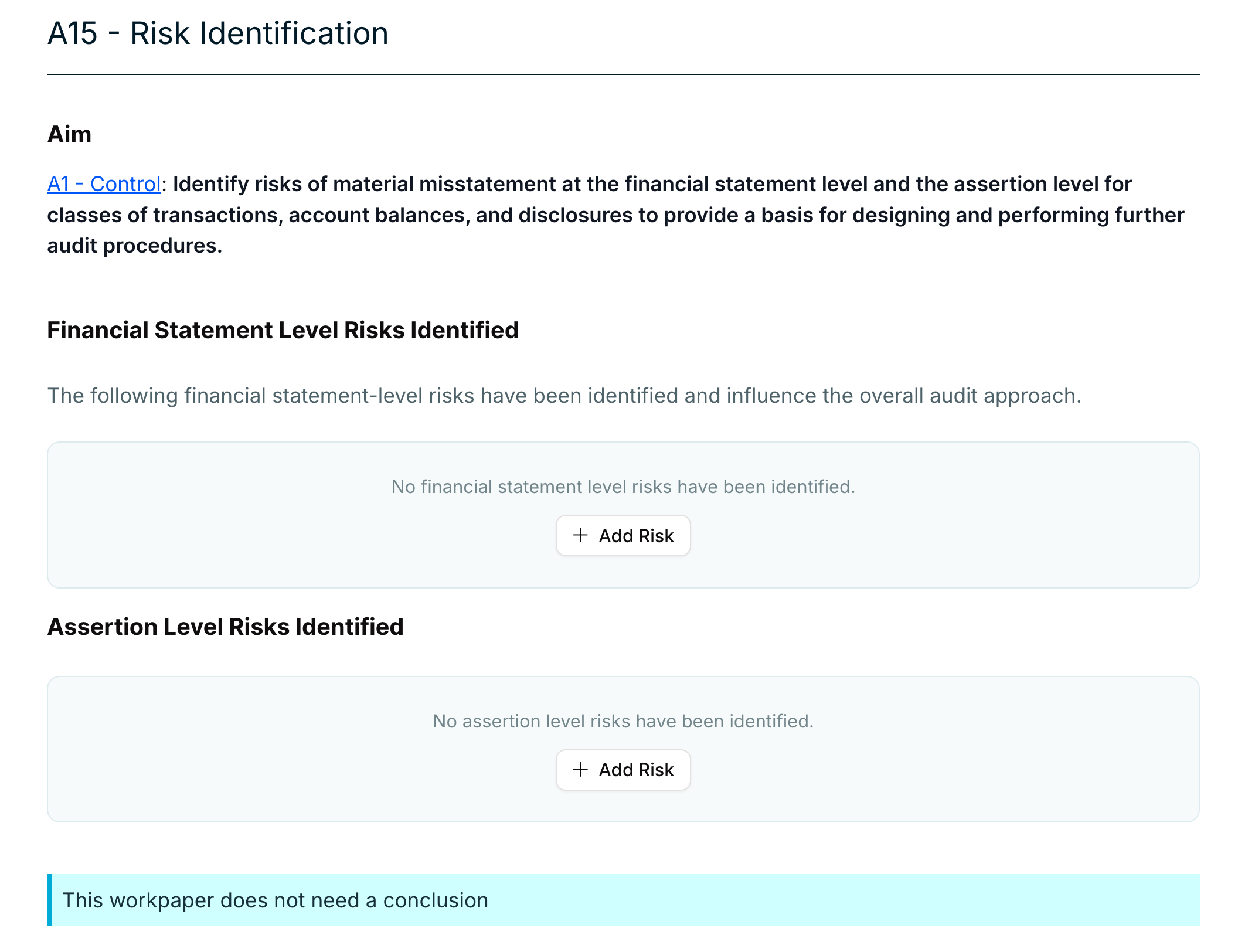Click the paragraph about influencing the overall audit approach

click(x=564, y=396)
